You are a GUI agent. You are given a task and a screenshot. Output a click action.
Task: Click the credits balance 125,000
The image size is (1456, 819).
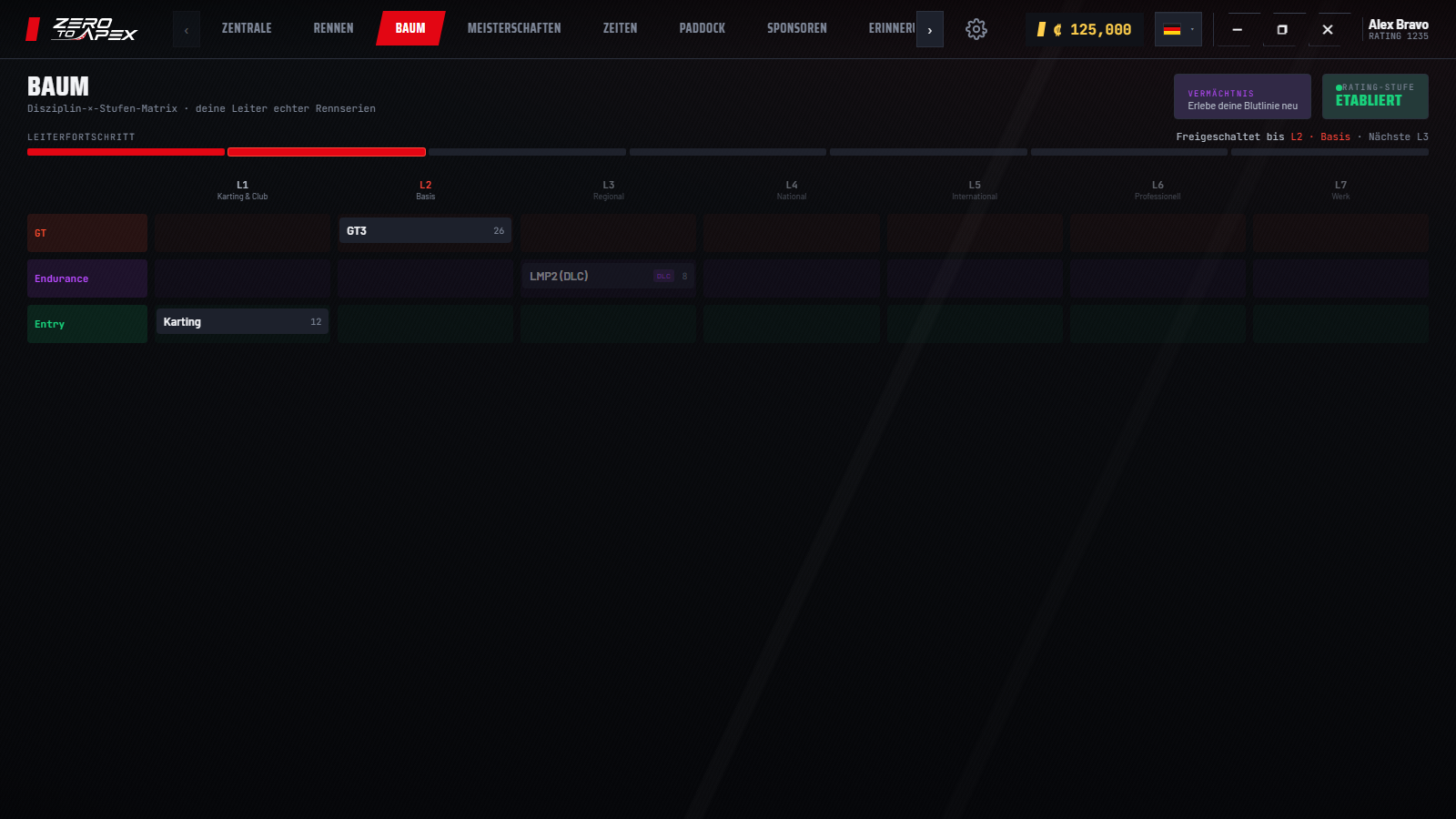1084,29
